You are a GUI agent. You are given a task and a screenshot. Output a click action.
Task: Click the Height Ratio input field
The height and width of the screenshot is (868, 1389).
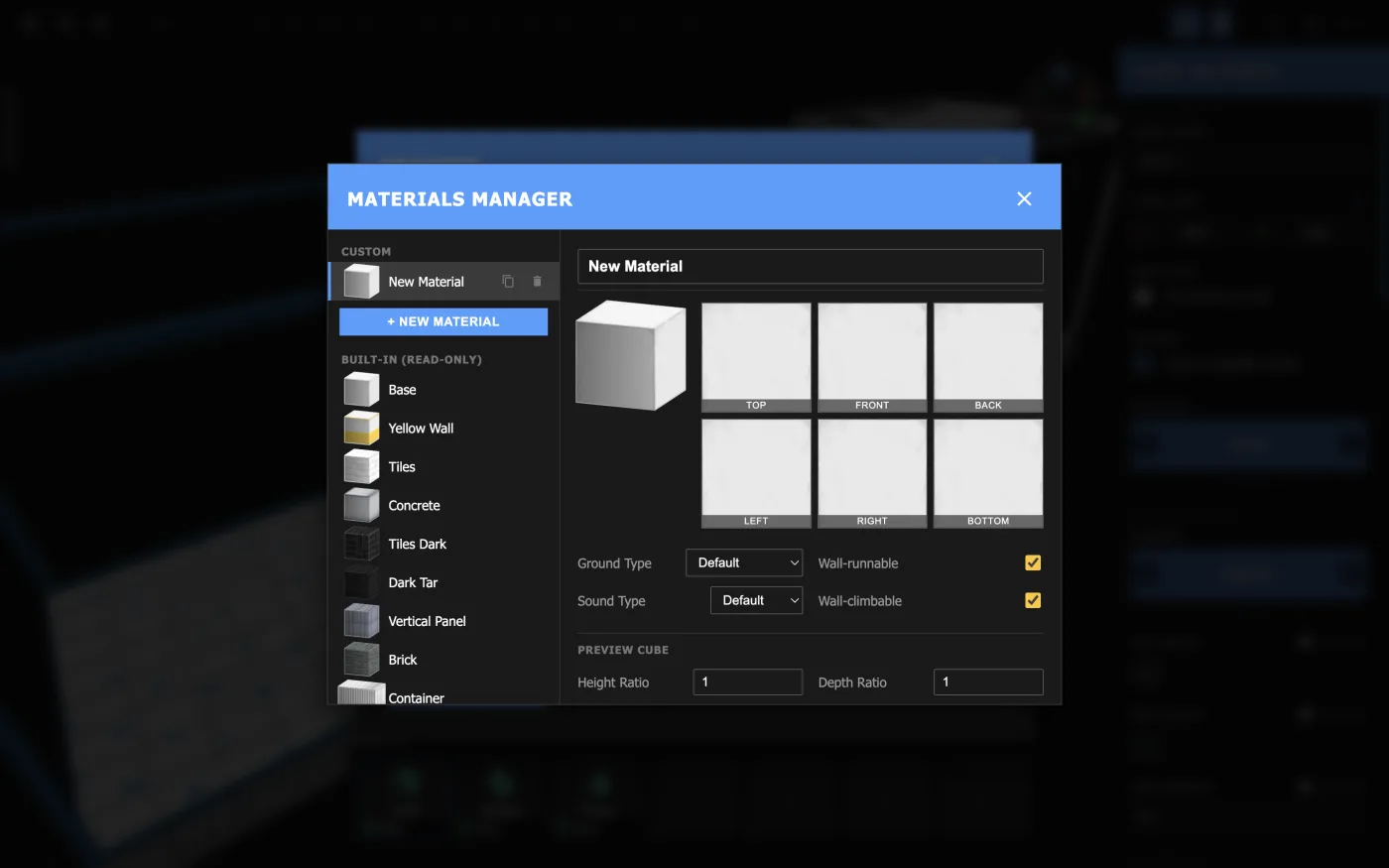[747, 682]
